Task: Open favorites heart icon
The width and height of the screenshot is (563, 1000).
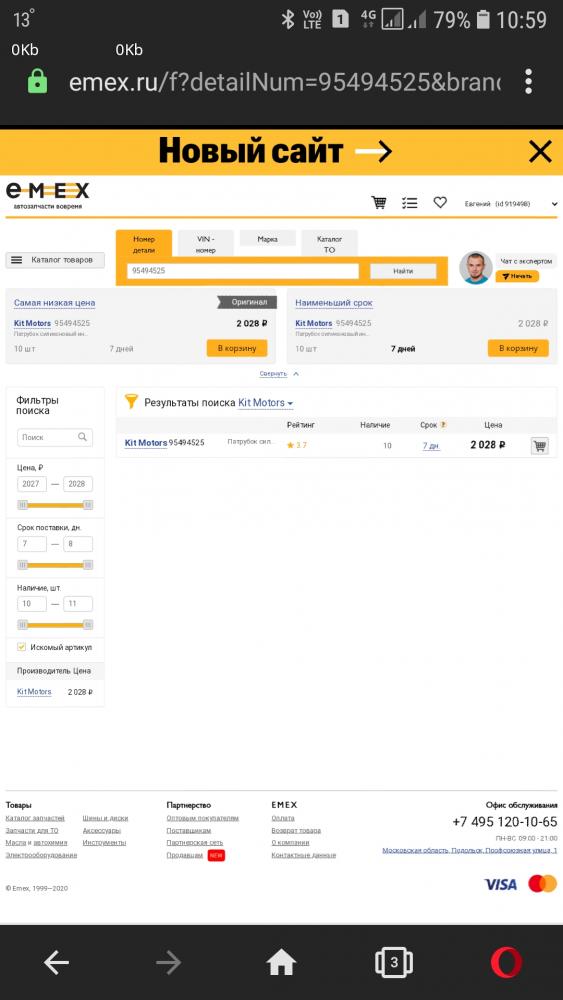Action: (440, 202)
